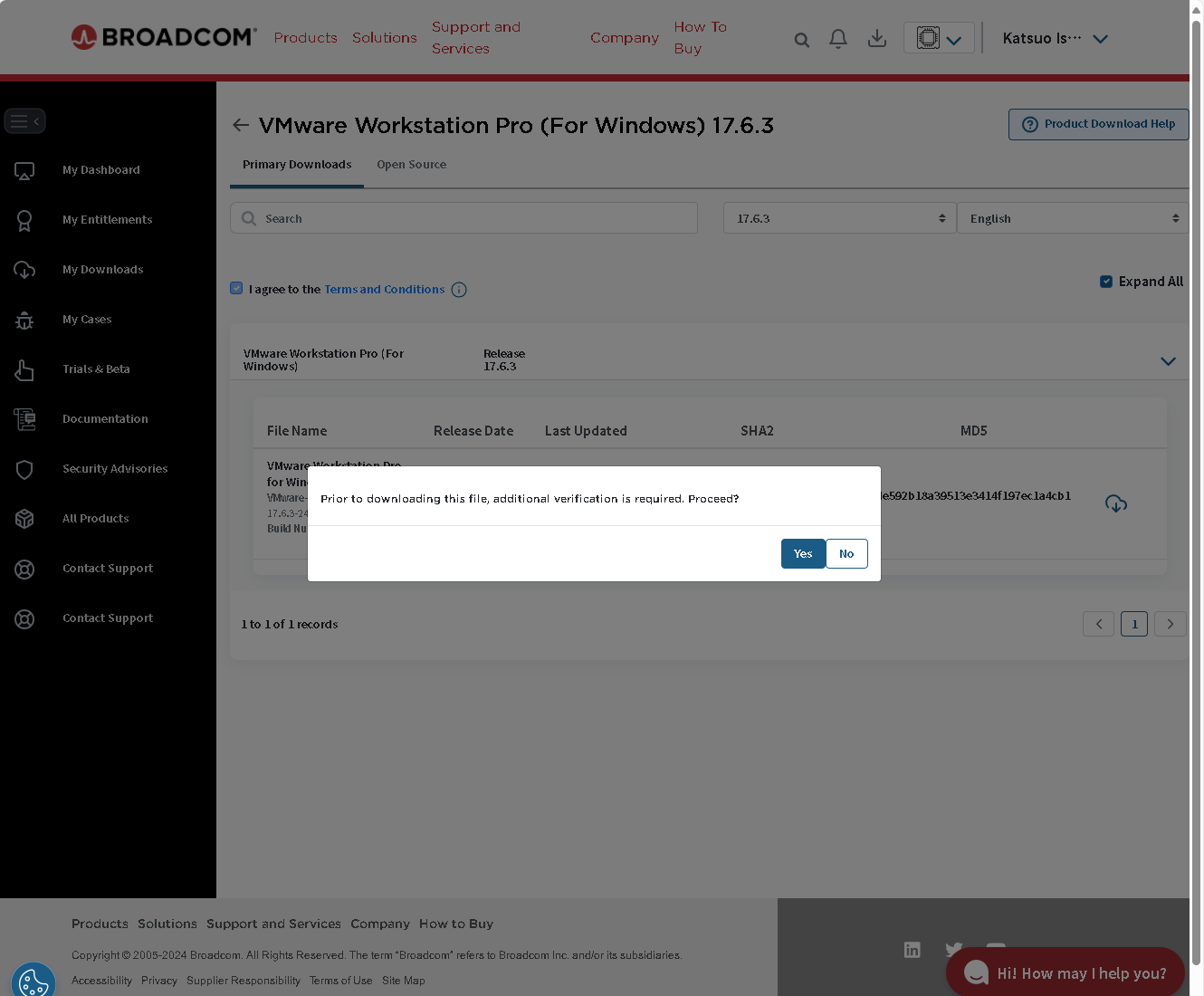Open Documentation via its document icon
1204x996 pixels.
[x=24, y=419]
